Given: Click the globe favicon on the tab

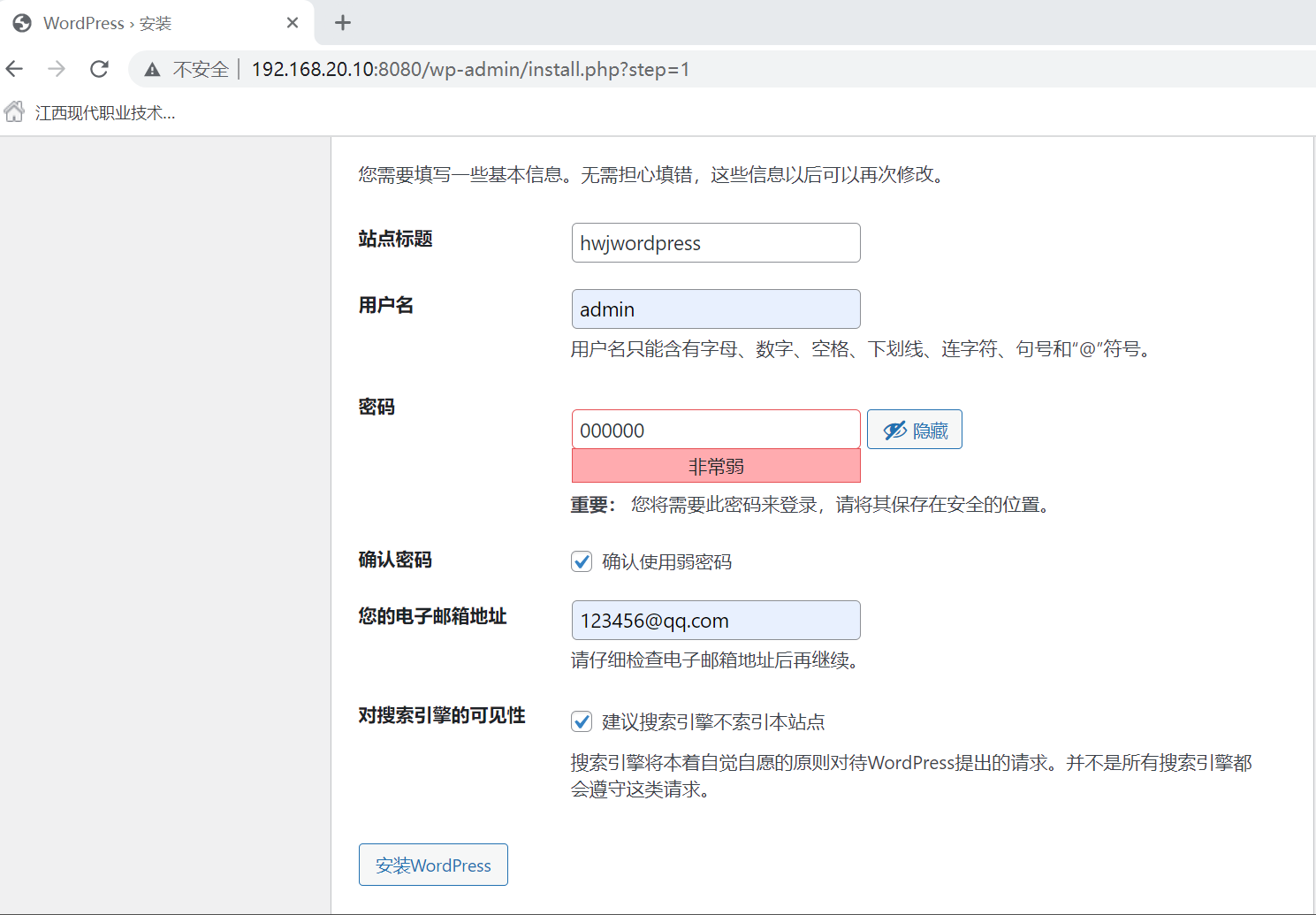Looking at the screenshot, I should click(x=22, y=23).
